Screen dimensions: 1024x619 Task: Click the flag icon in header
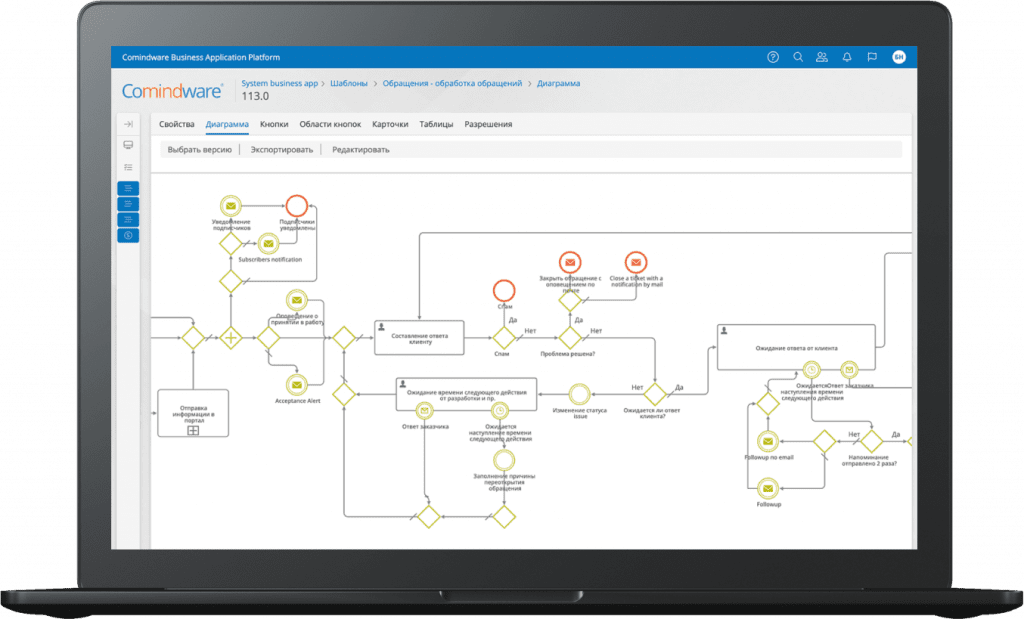click(x=872, y=57)
